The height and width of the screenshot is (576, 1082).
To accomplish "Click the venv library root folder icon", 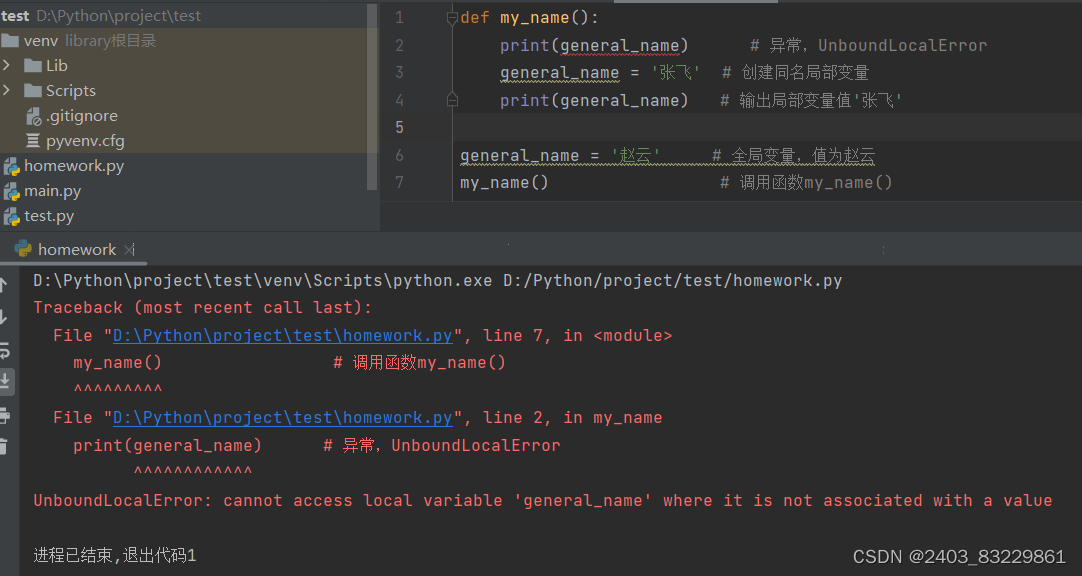I will 13,40.
